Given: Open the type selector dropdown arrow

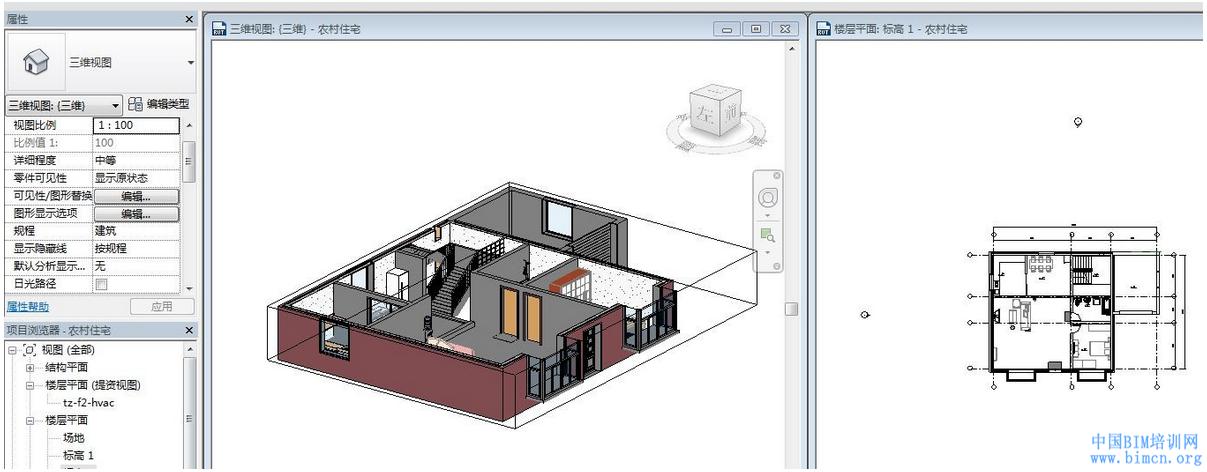Looking at the screenshot, I should coord(190,62).
